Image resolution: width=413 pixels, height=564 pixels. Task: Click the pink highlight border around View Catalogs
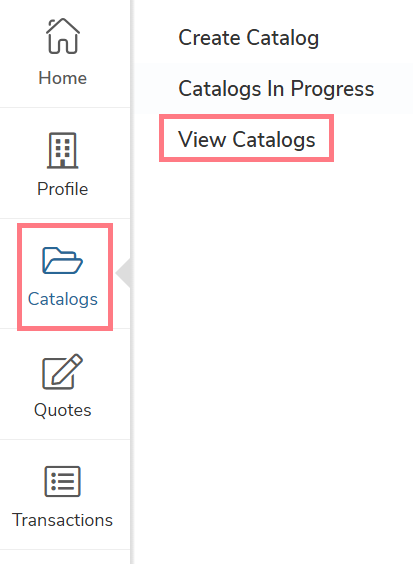(x=246, y=117)
